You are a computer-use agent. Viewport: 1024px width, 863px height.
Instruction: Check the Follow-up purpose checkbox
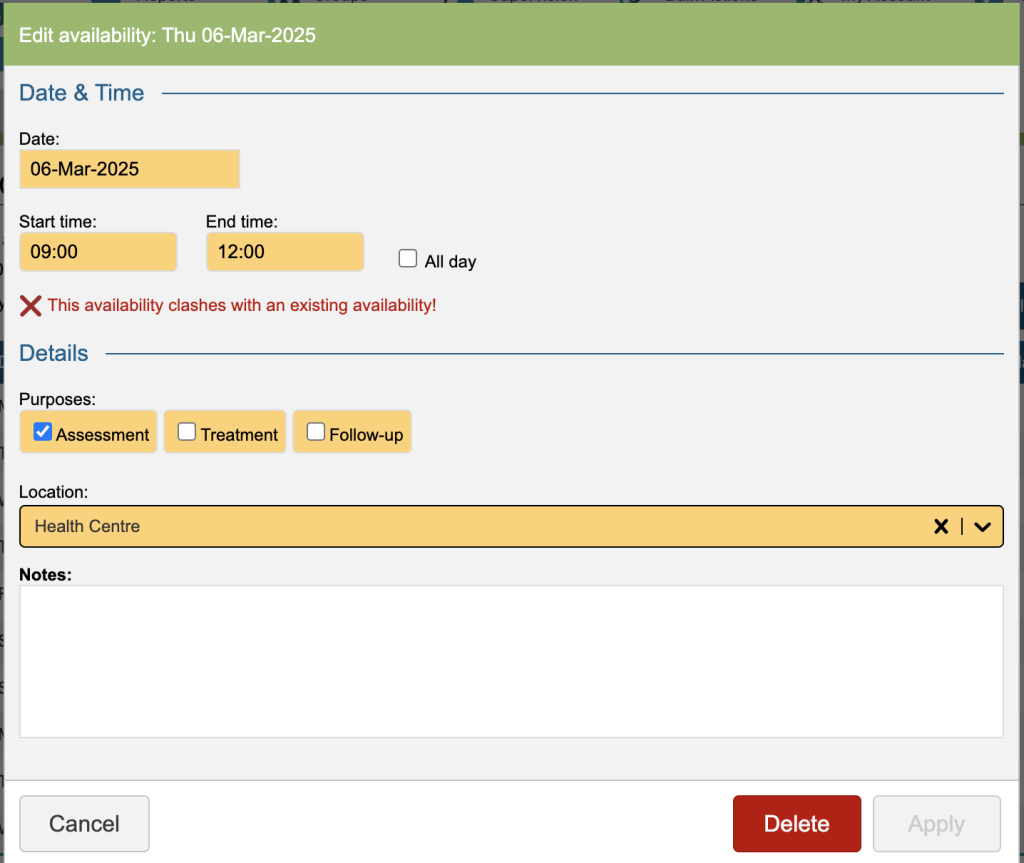tap(316, 432)
